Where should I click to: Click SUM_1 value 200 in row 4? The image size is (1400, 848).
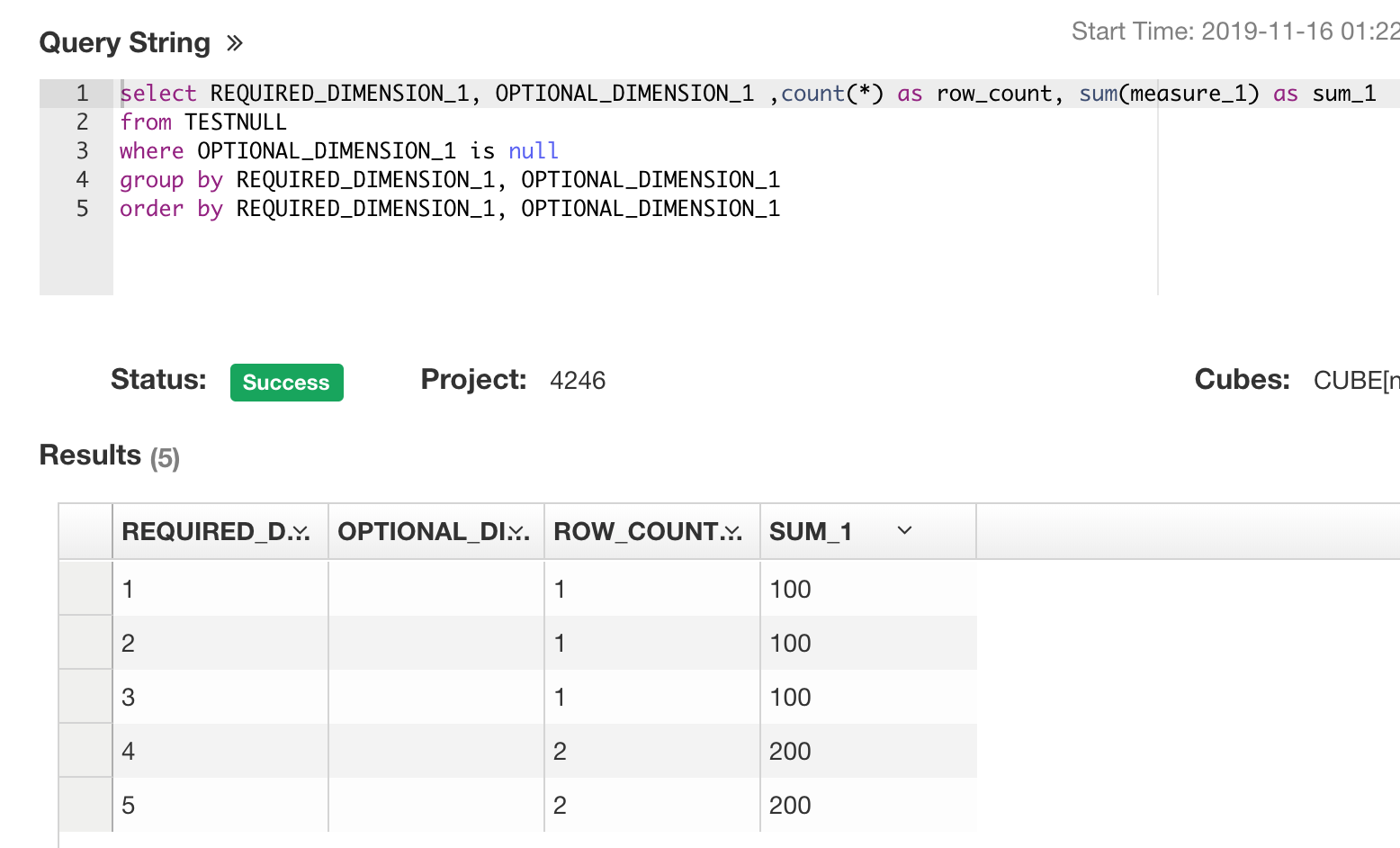790,751
